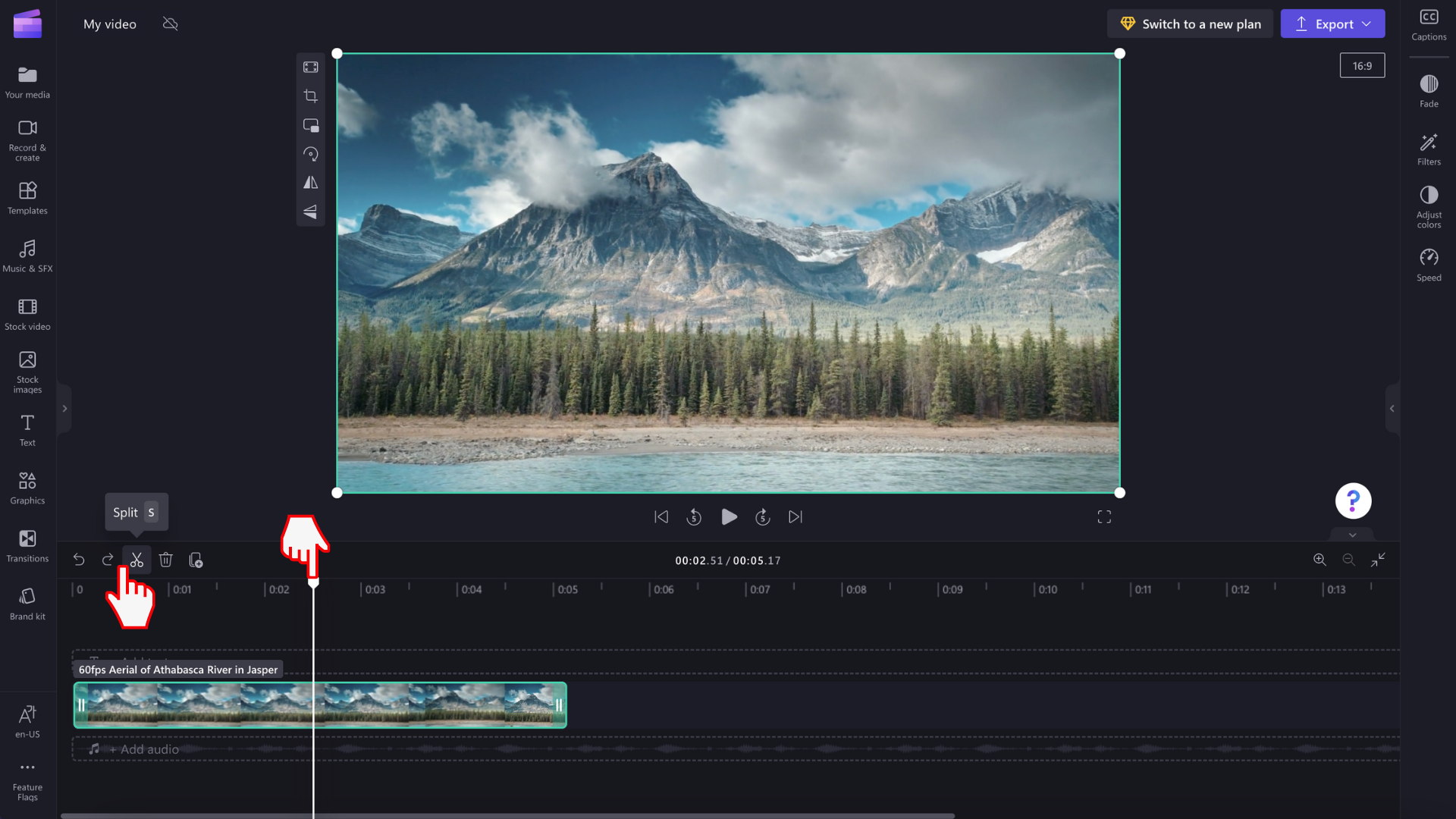Change en-US language setting

27,721
